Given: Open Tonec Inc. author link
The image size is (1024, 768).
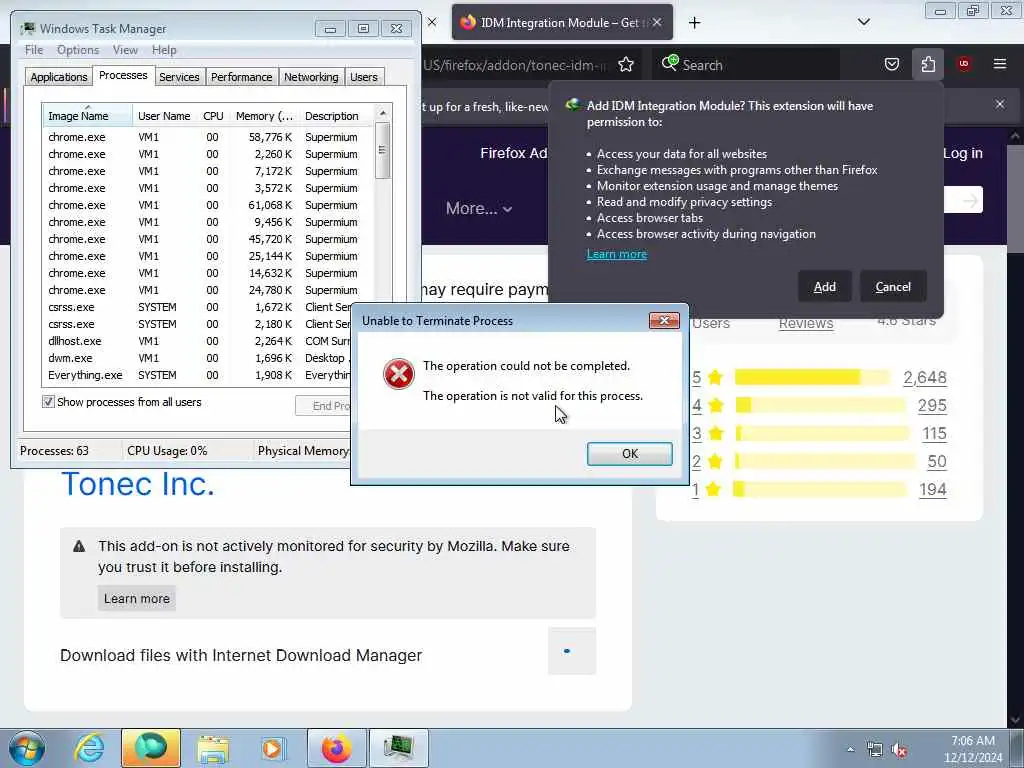Looking at the screenshot, I should point(138,484).
